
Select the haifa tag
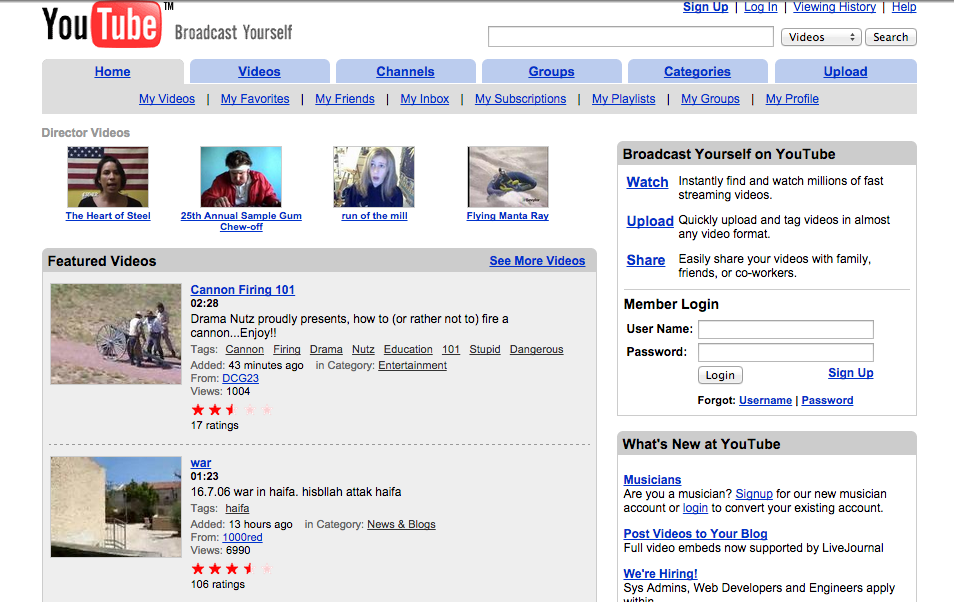click(237, 508)
